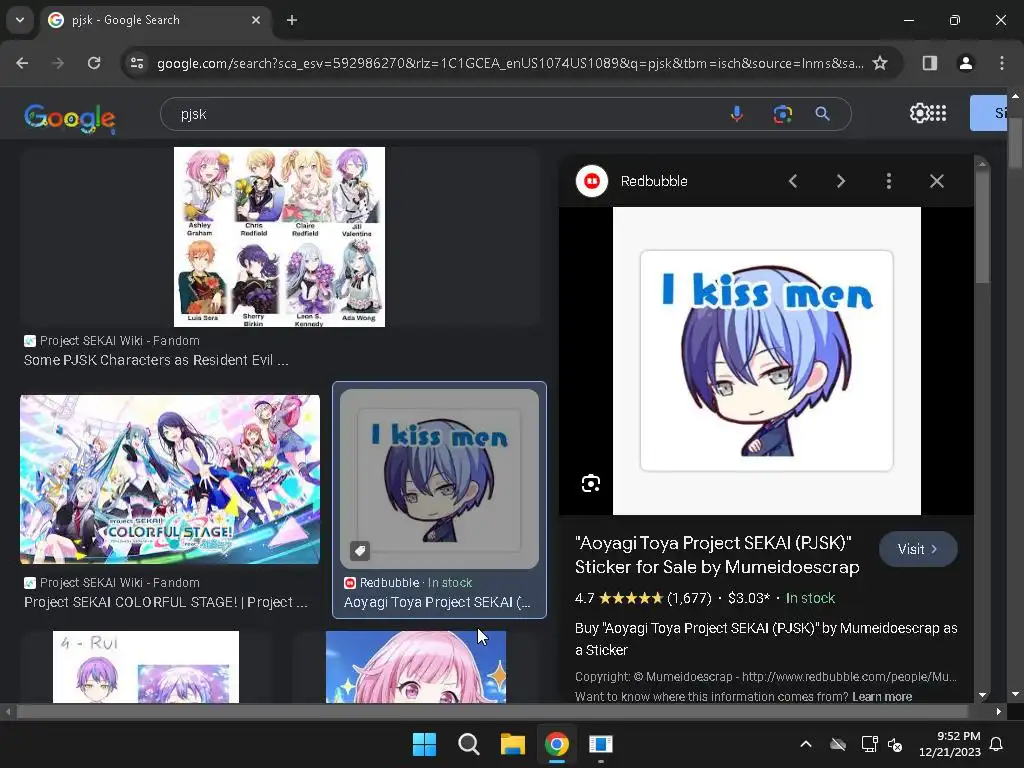The width and height of the screenshot is (1024, 768).
Task: Open Resident Evil PJSK characters image
Action: 280,236
